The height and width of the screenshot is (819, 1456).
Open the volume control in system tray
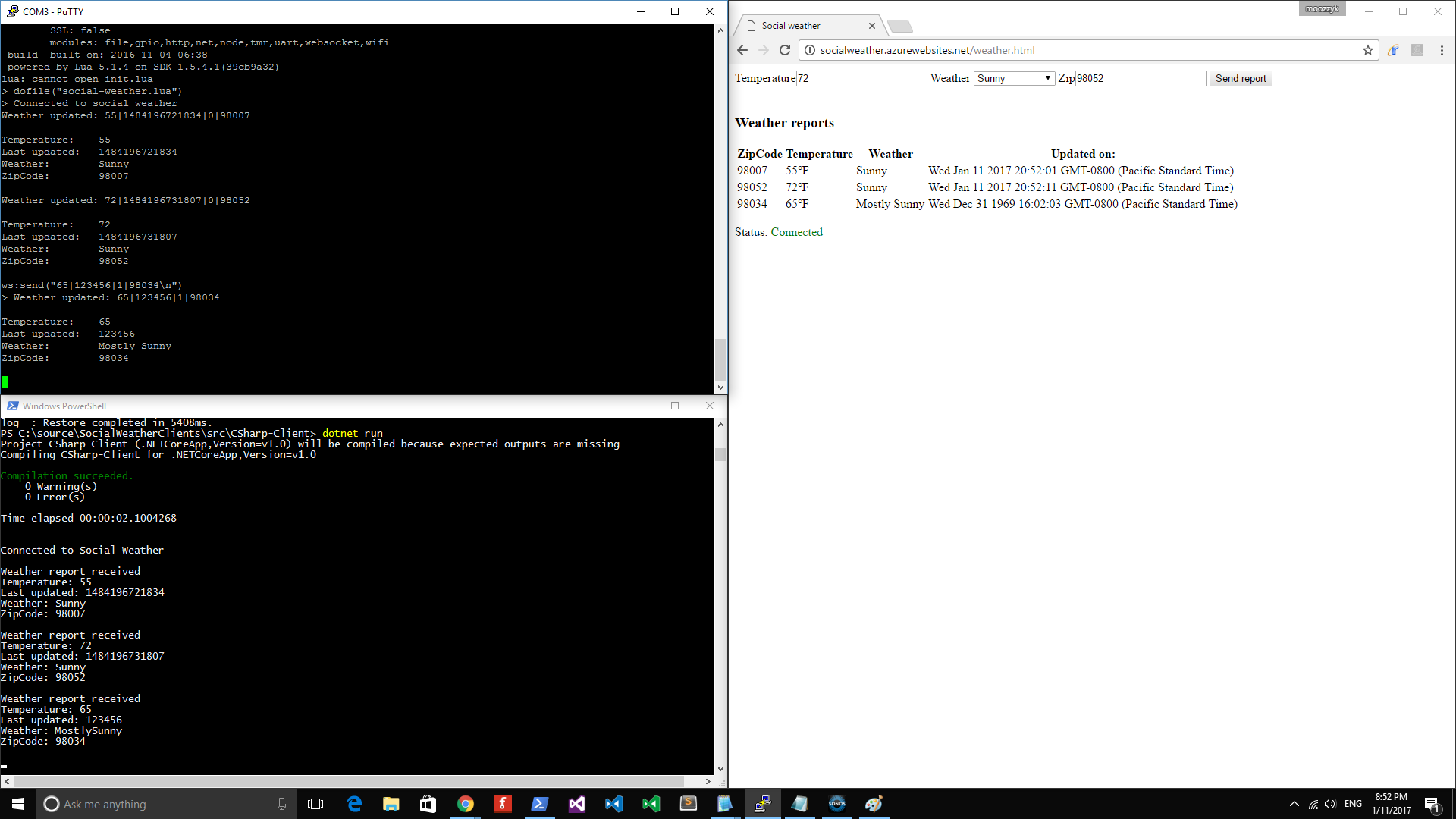click(x=1330, y=804)
